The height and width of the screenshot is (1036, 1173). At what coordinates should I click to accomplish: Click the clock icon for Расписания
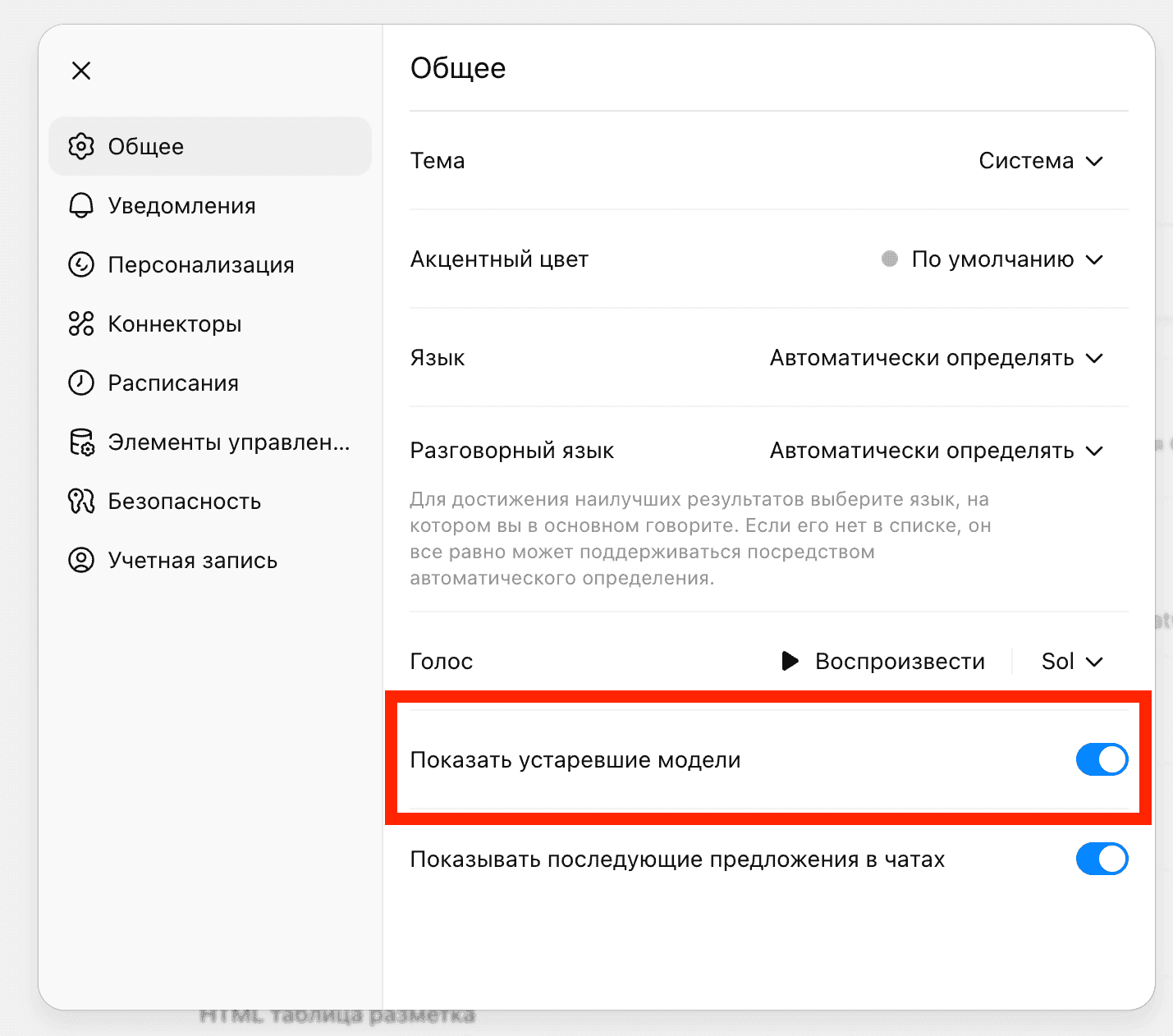[x=81, y=383]
